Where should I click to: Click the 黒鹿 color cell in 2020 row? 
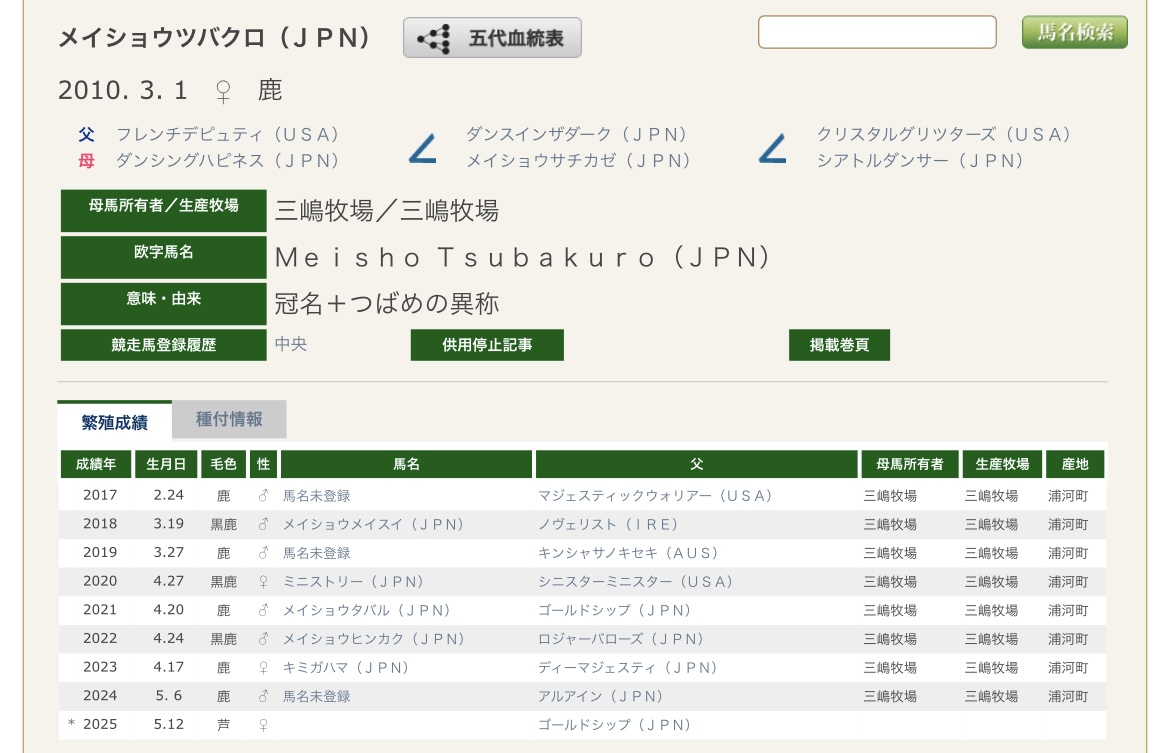[x=223, y=581]
